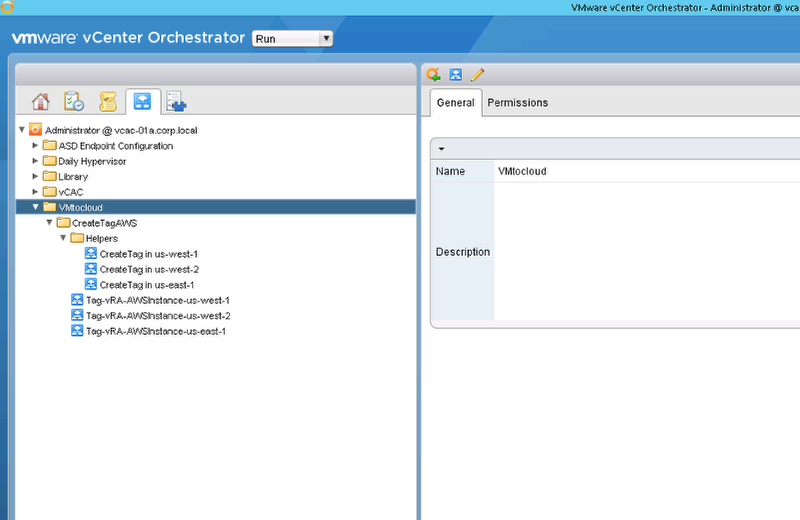The height and width of the screenshot is (520, 800).
Task: Open the Inventory view icon
Action: [177, 102]
